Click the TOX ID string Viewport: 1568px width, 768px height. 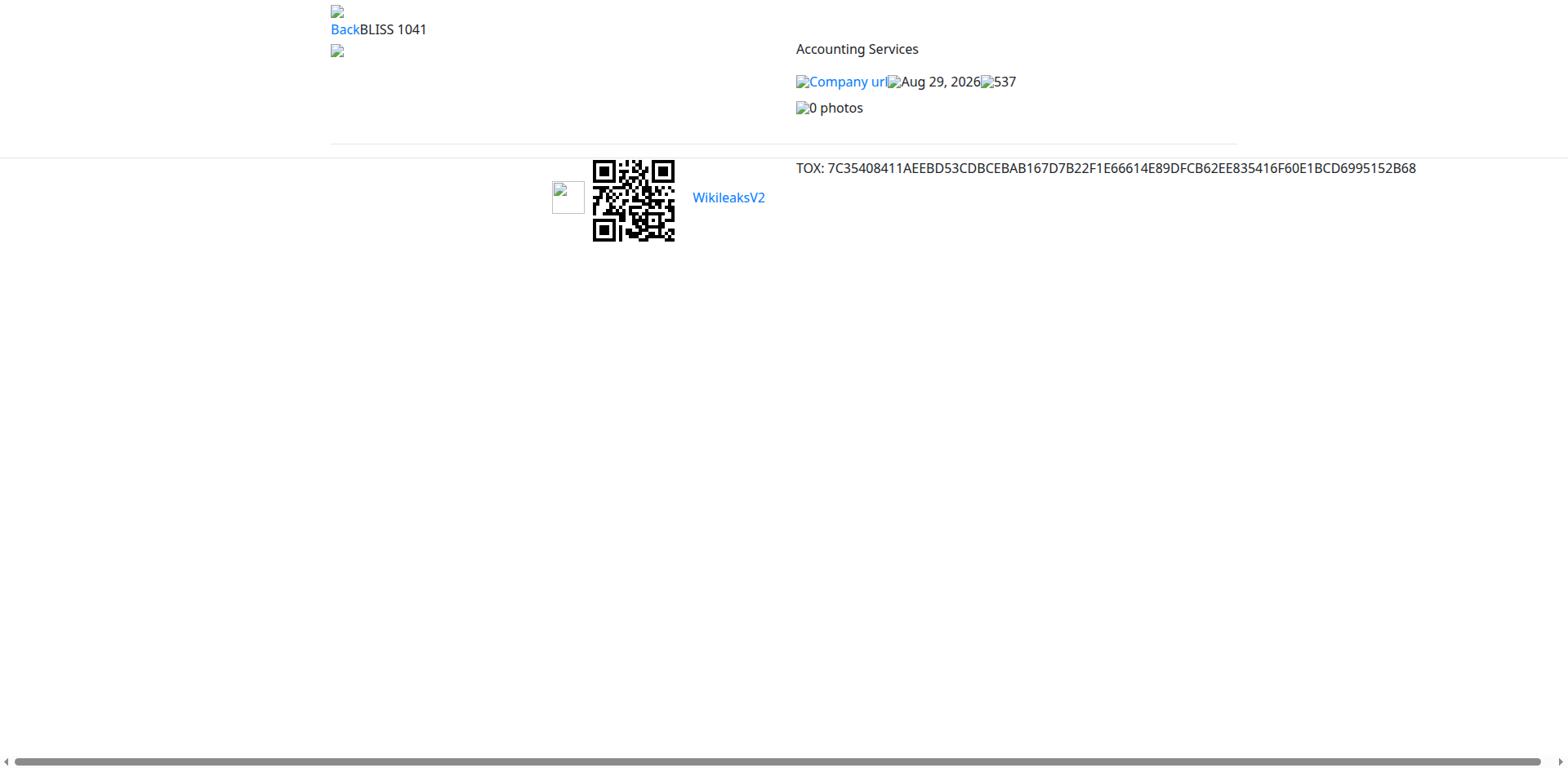(x=1122, y=168)
